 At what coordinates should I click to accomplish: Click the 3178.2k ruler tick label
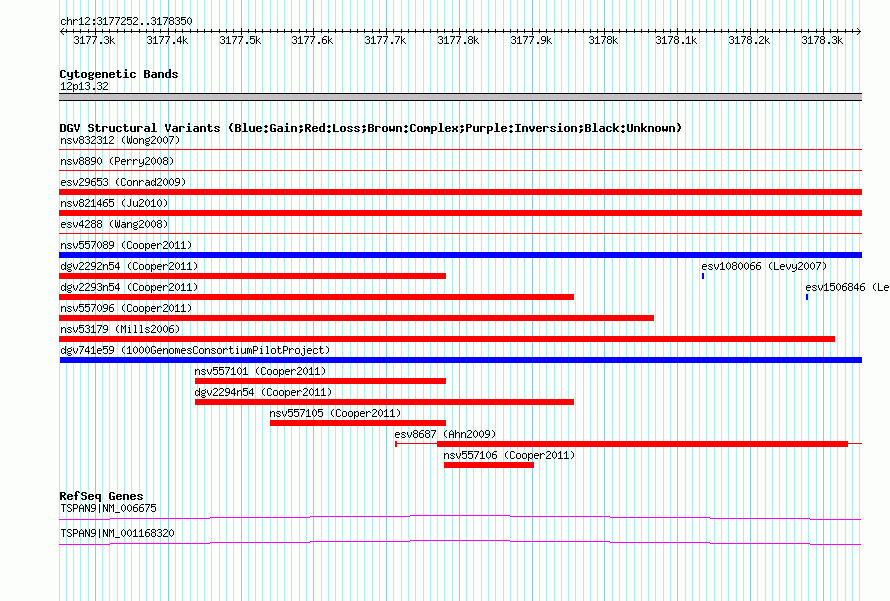tap(749, 40)
